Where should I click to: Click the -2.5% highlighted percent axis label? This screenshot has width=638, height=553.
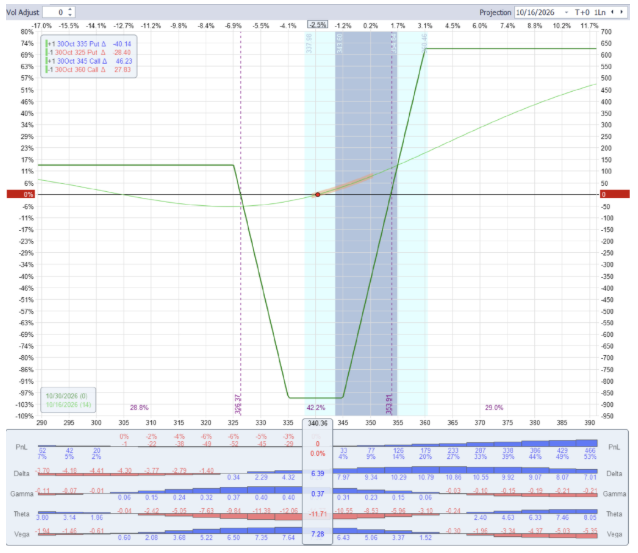tap(317, 25)
